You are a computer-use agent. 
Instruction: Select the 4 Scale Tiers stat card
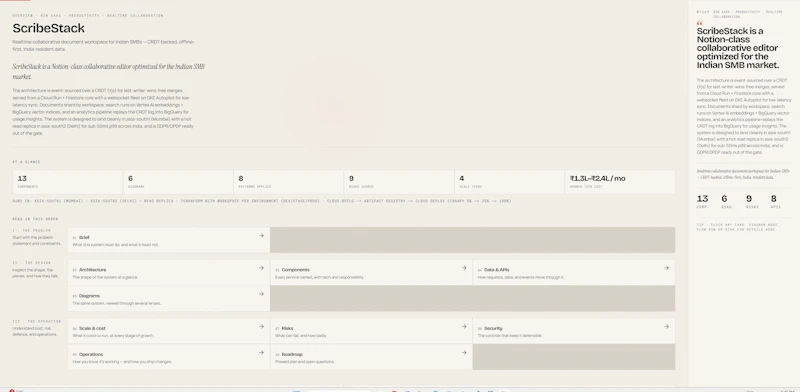pos(510,182)
